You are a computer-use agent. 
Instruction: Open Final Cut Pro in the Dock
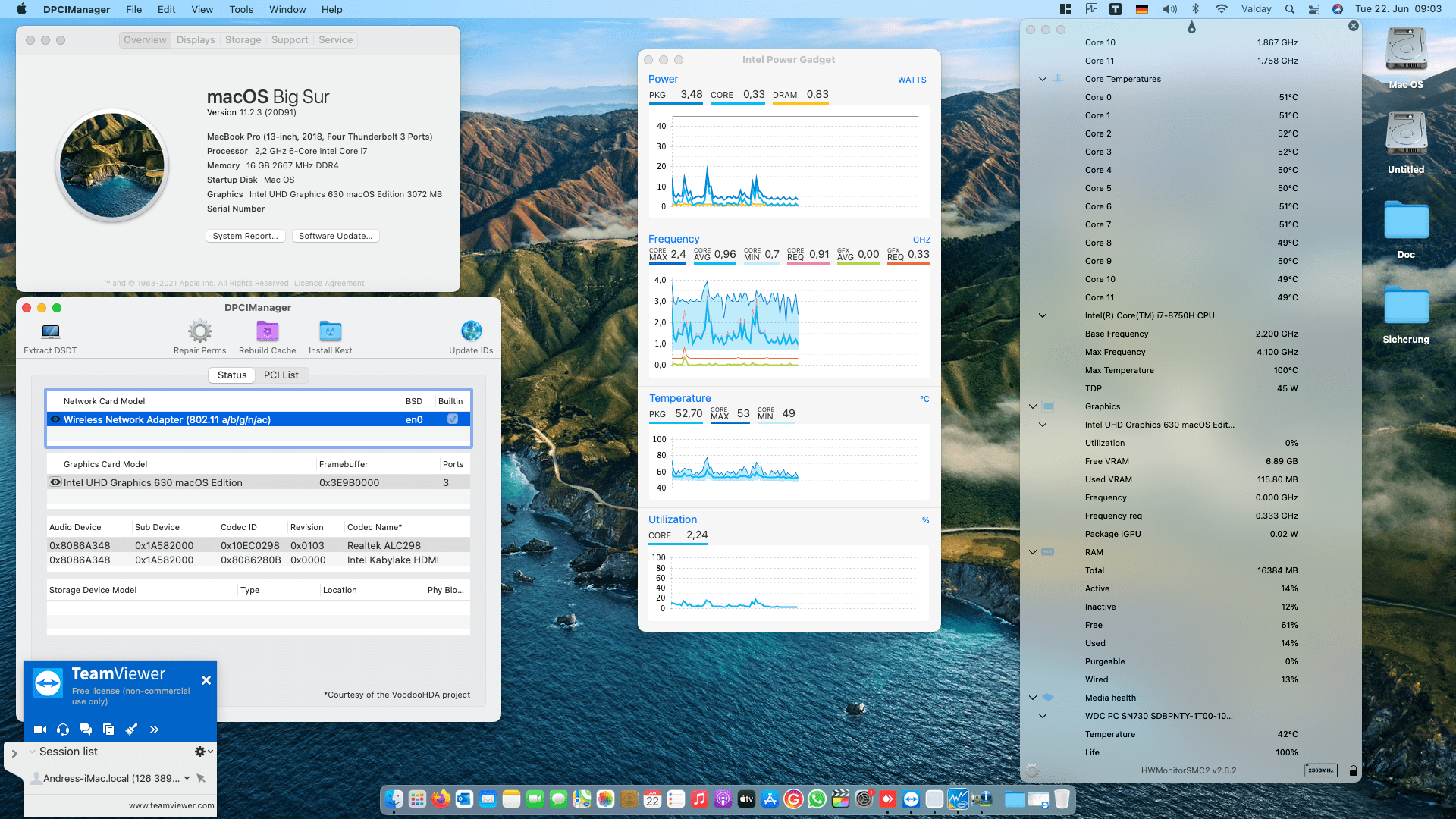pos(840,799)
